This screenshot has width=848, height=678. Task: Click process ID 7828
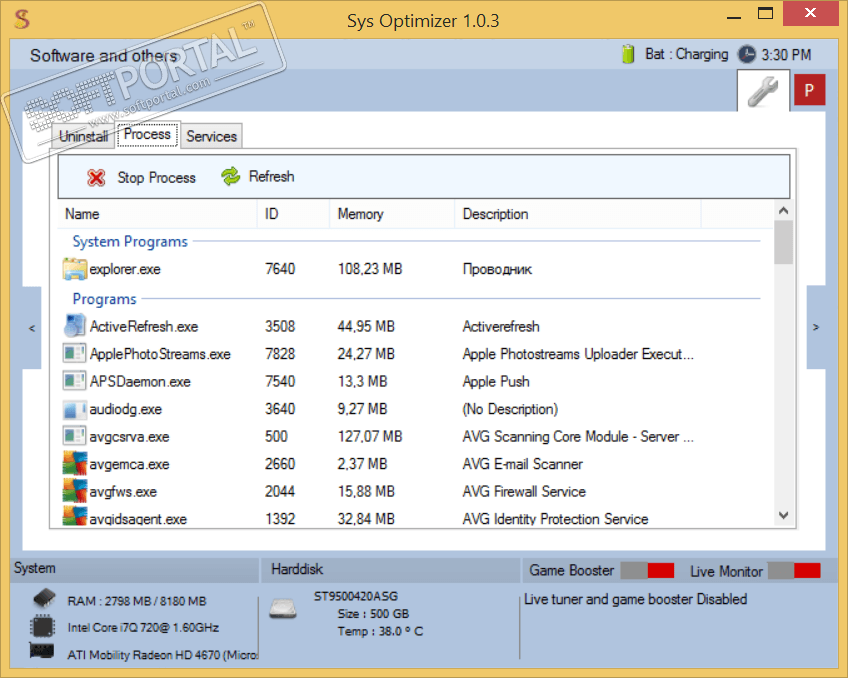[280, 354]
